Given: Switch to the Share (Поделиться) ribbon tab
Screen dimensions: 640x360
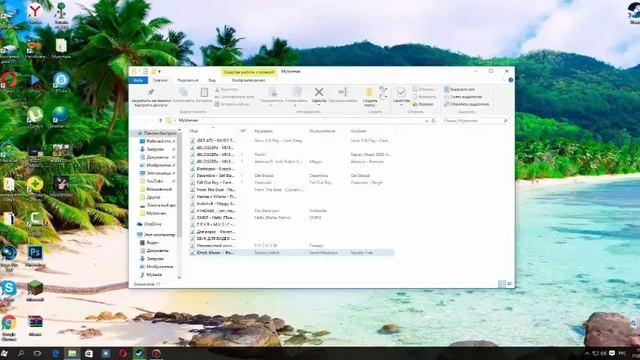Looking at the screenshot, I should click(187, 80).
